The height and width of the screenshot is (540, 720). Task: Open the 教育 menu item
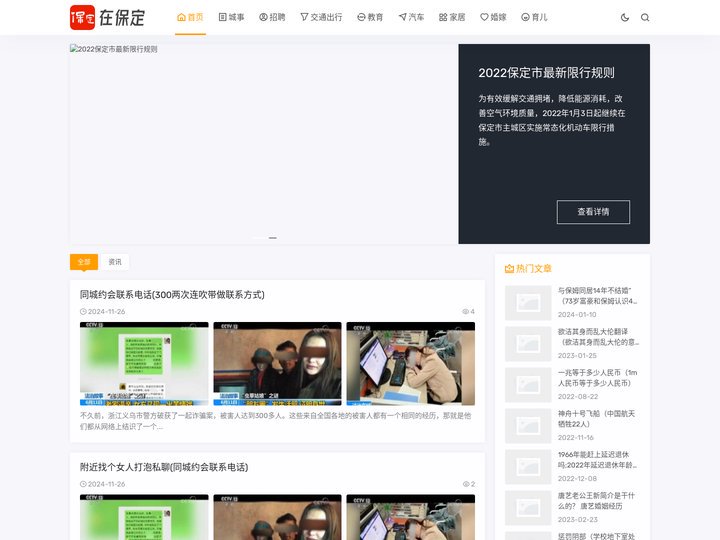[x=370, y=17]
